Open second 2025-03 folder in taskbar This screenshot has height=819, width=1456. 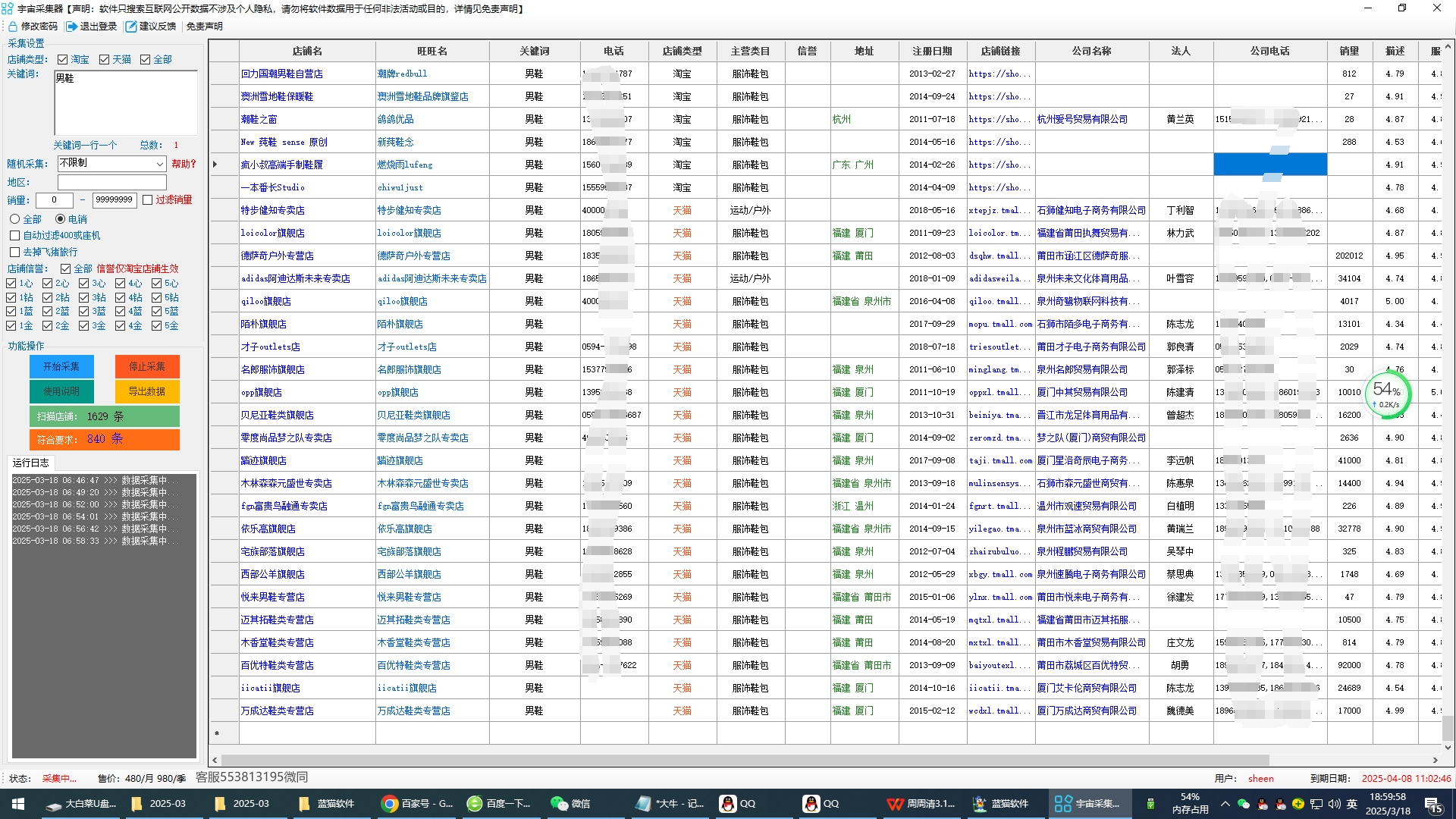(243, 804)
